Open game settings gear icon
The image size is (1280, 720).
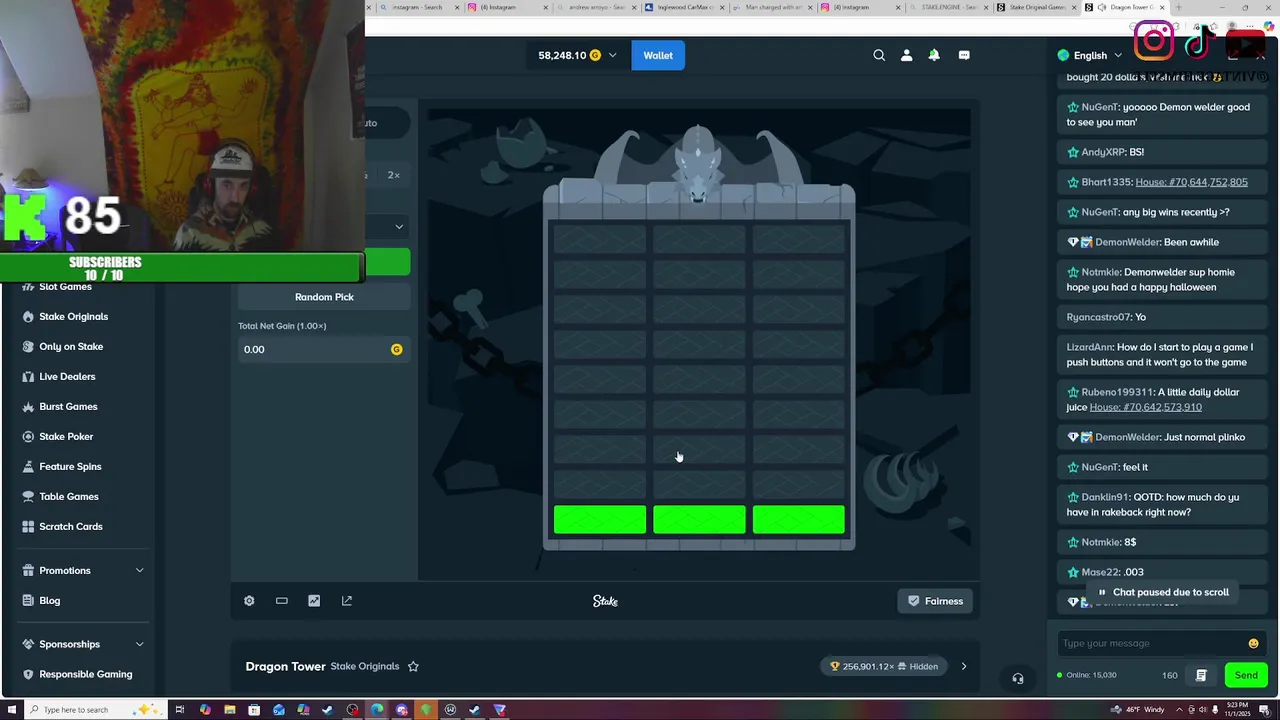(249, 601)
